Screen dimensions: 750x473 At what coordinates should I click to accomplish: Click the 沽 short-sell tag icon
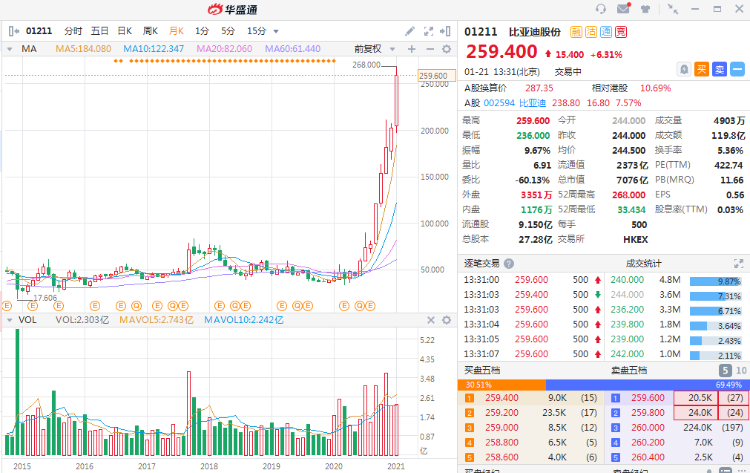pyautogui.click(x=591, y=32)
